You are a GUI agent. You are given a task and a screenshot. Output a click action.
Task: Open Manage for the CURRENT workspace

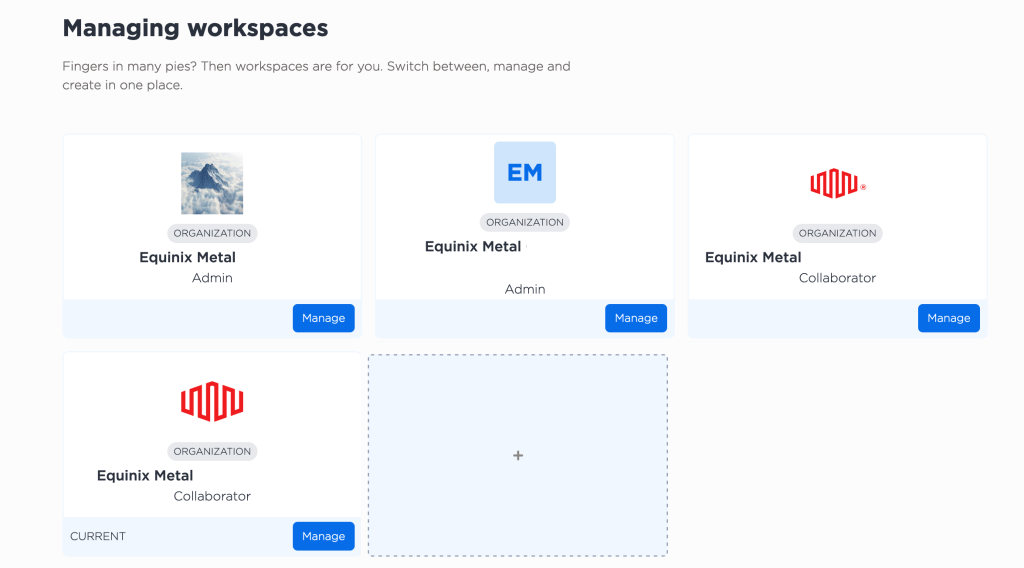click(323, 536)
